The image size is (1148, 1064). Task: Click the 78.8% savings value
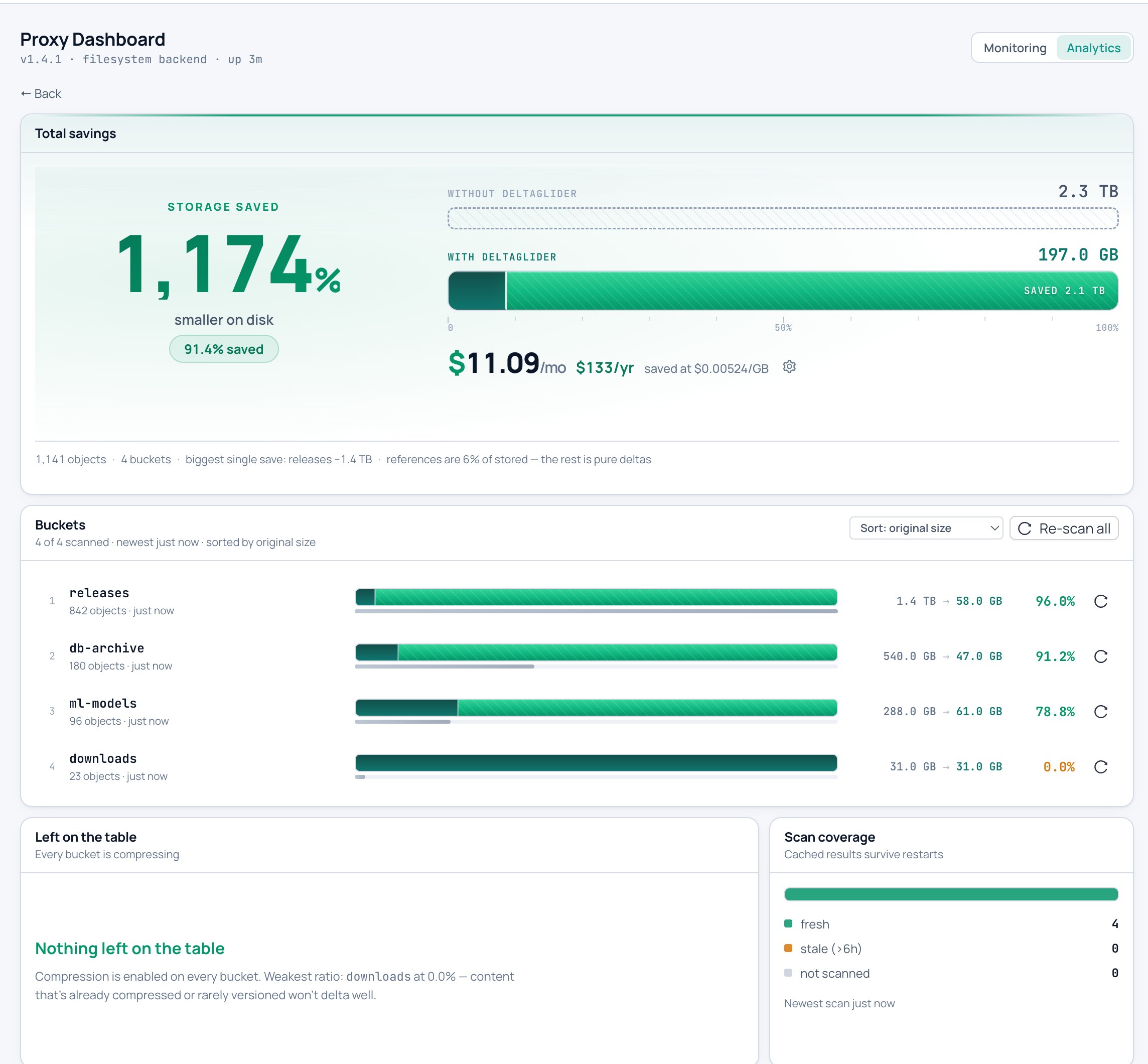(x=1055, y=712)
